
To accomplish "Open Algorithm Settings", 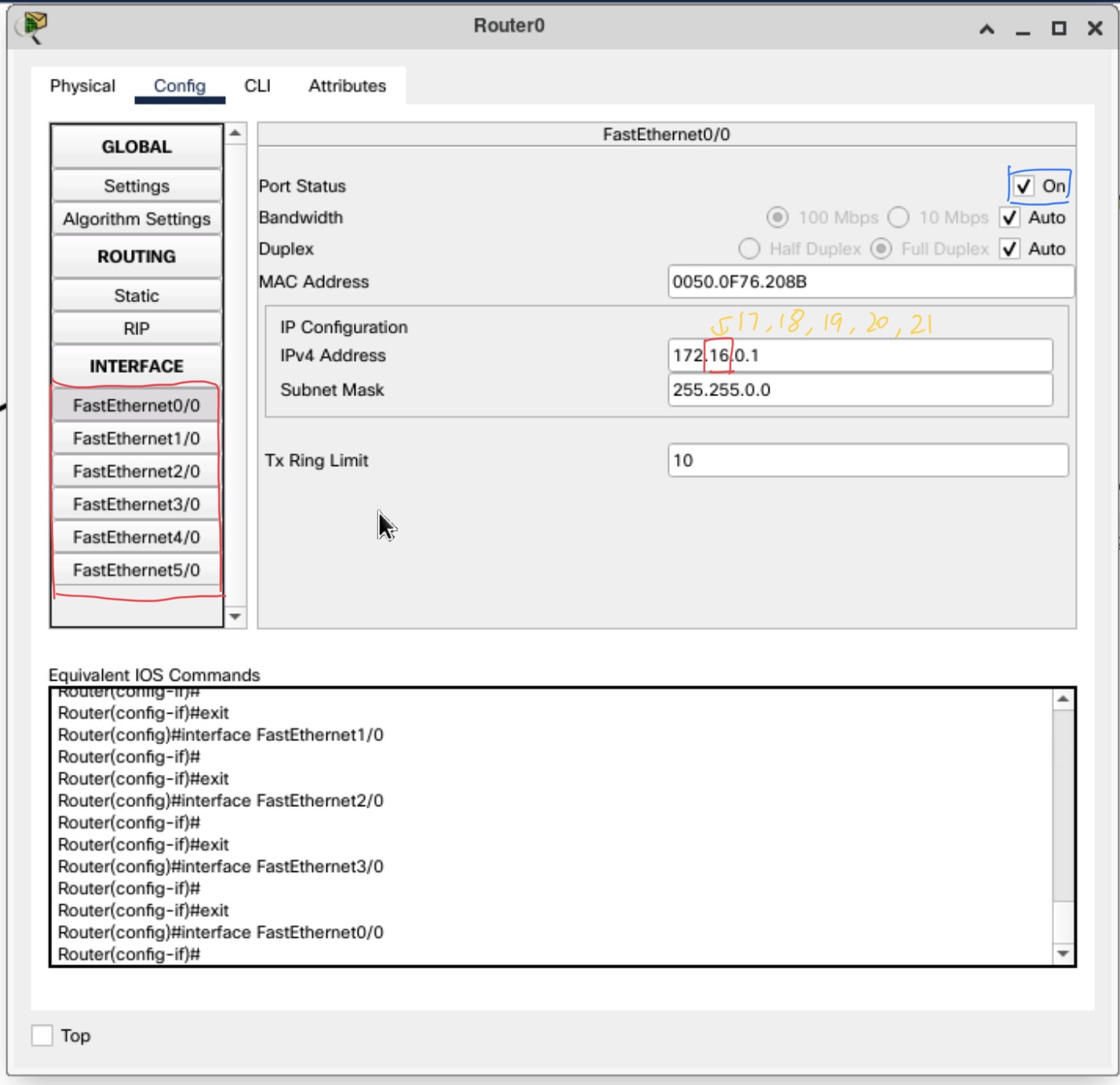I will 137,219.
